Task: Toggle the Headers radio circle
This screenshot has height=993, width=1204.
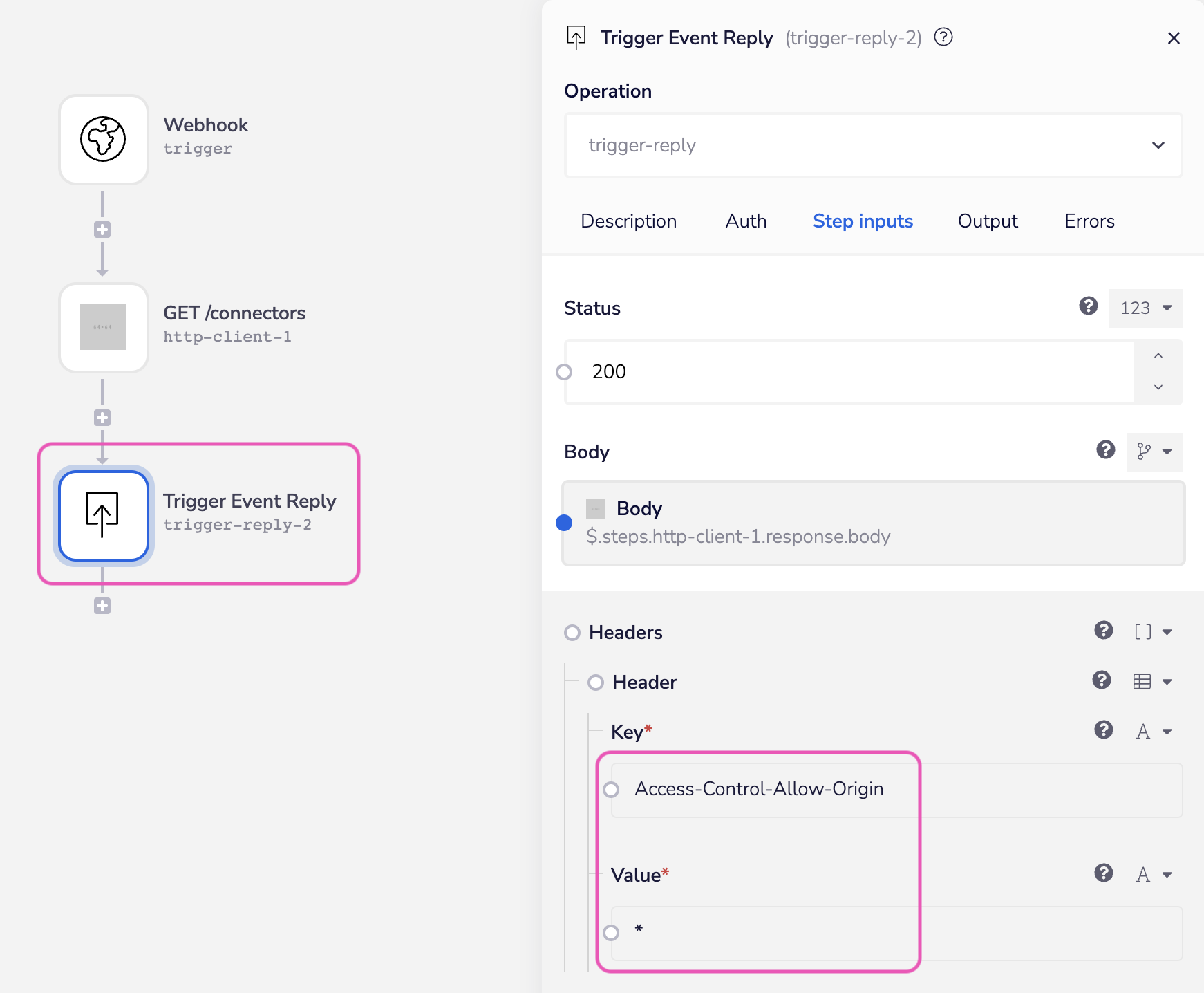Action: 572,633
